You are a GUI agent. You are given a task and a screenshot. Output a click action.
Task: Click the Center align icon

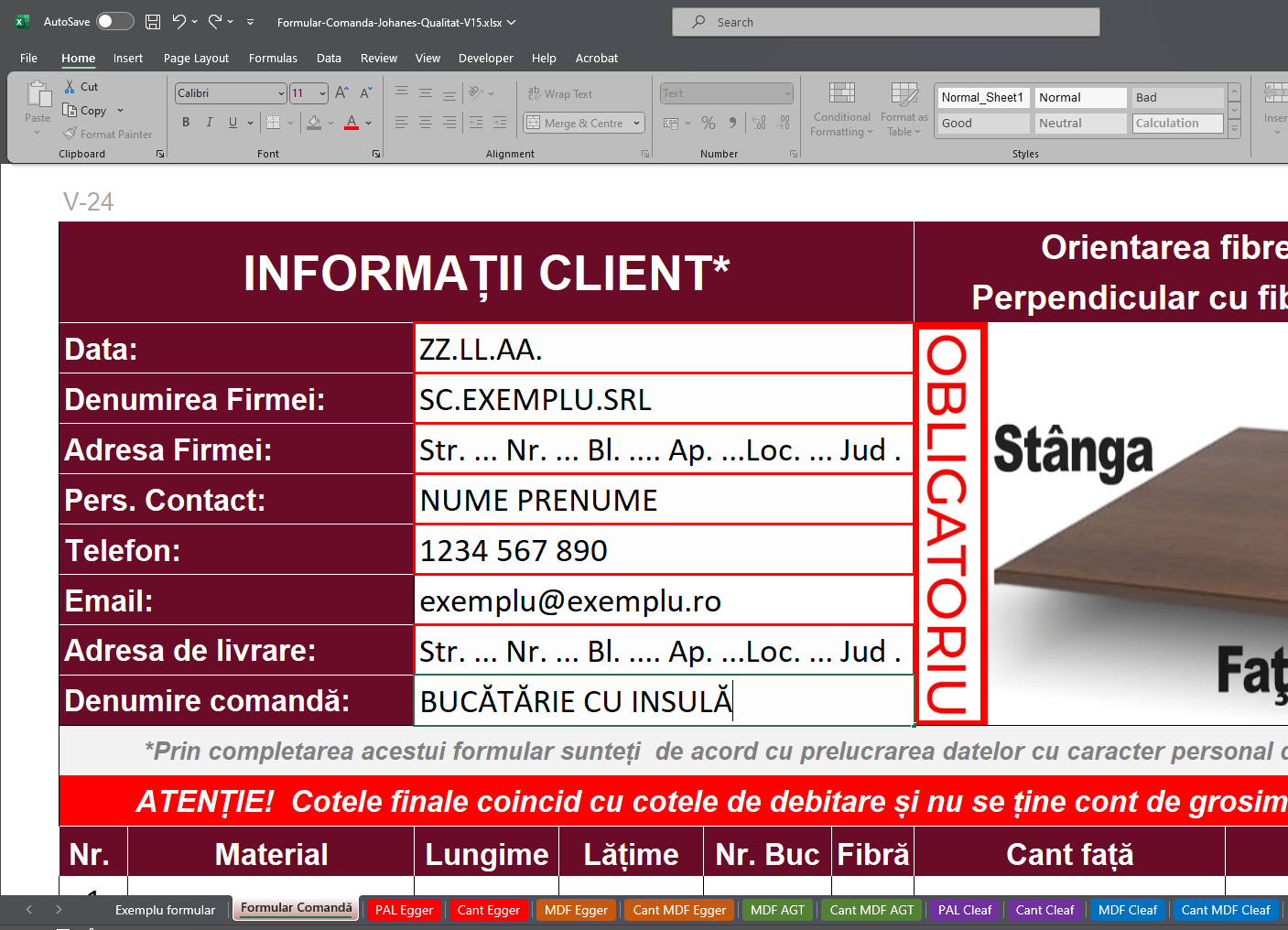(426, 123)
